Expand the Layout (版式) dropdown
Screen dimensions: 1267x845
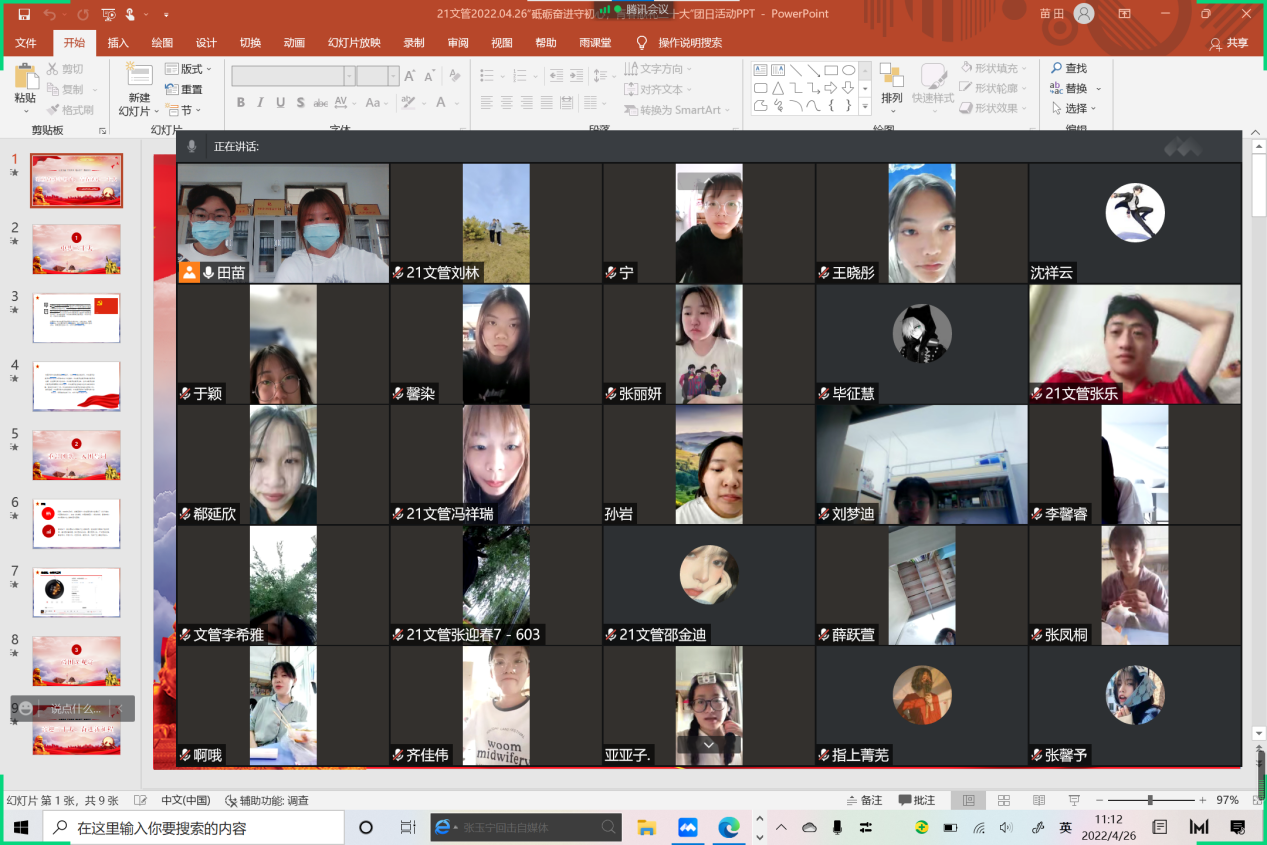[x=189, y=69]
